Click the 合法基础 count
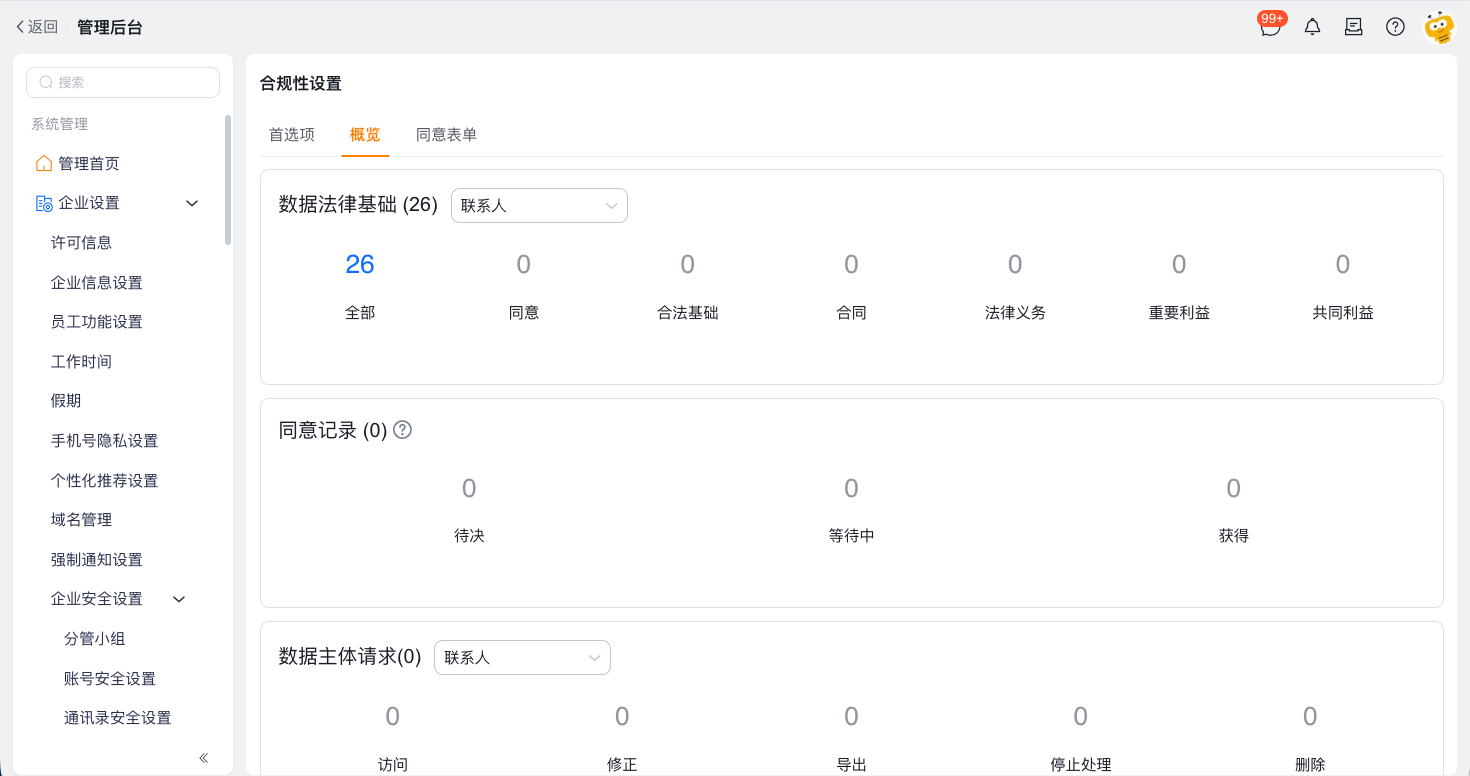The image size is (1470, 776). 688,264
